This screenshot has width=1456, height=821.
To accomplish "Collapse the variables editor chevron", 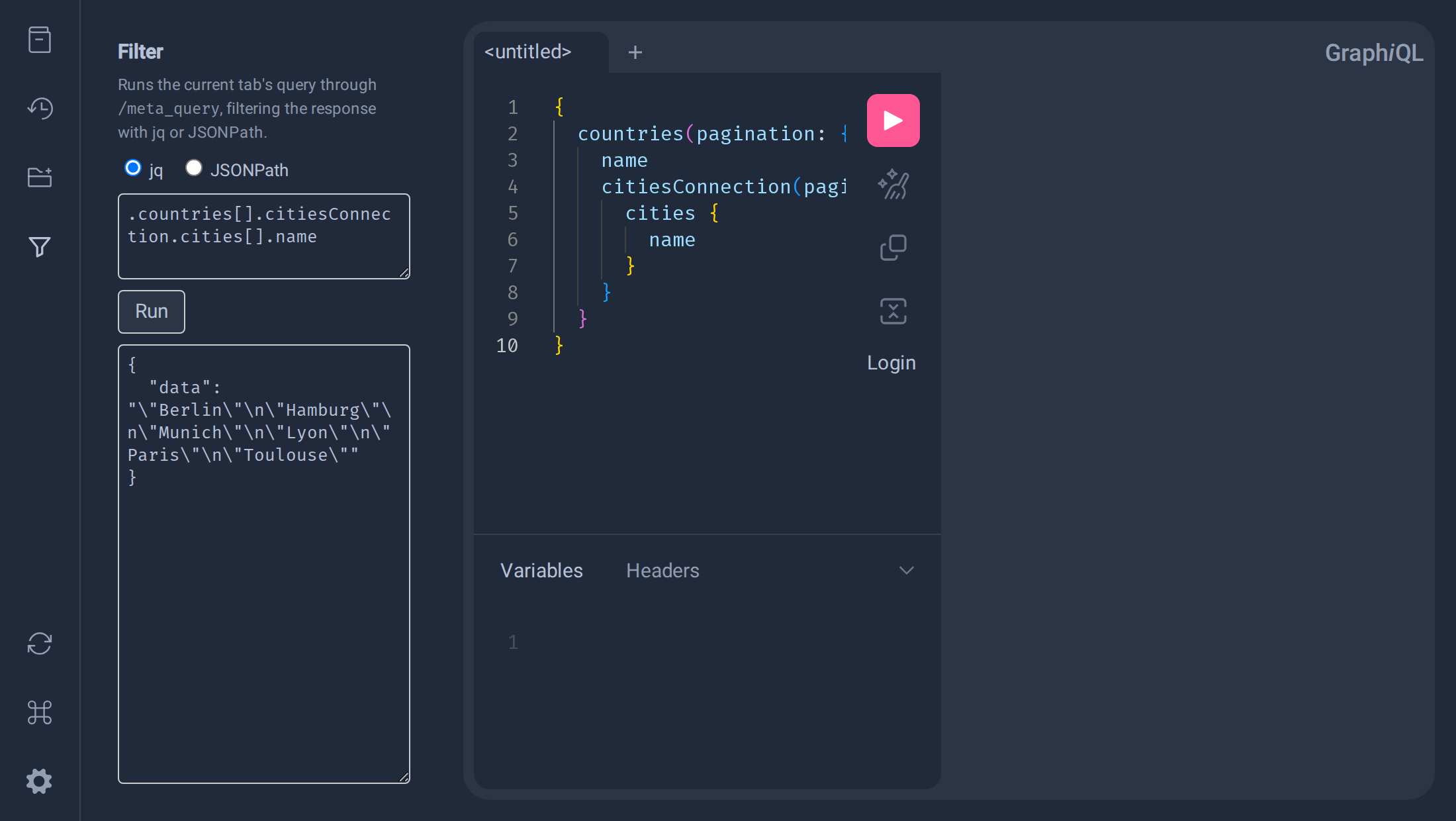I will click(x=907, y=571).
